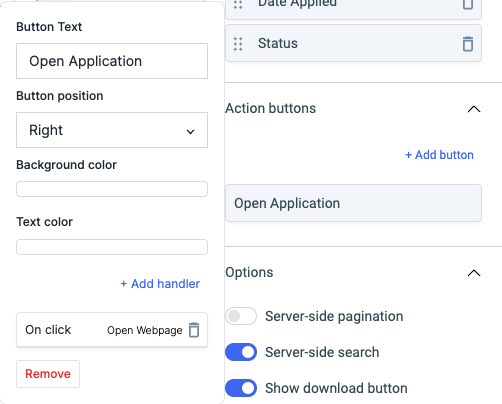The image size is (502, 404).
Task: Edit the Button Text input field
Action: pos(112,61)
